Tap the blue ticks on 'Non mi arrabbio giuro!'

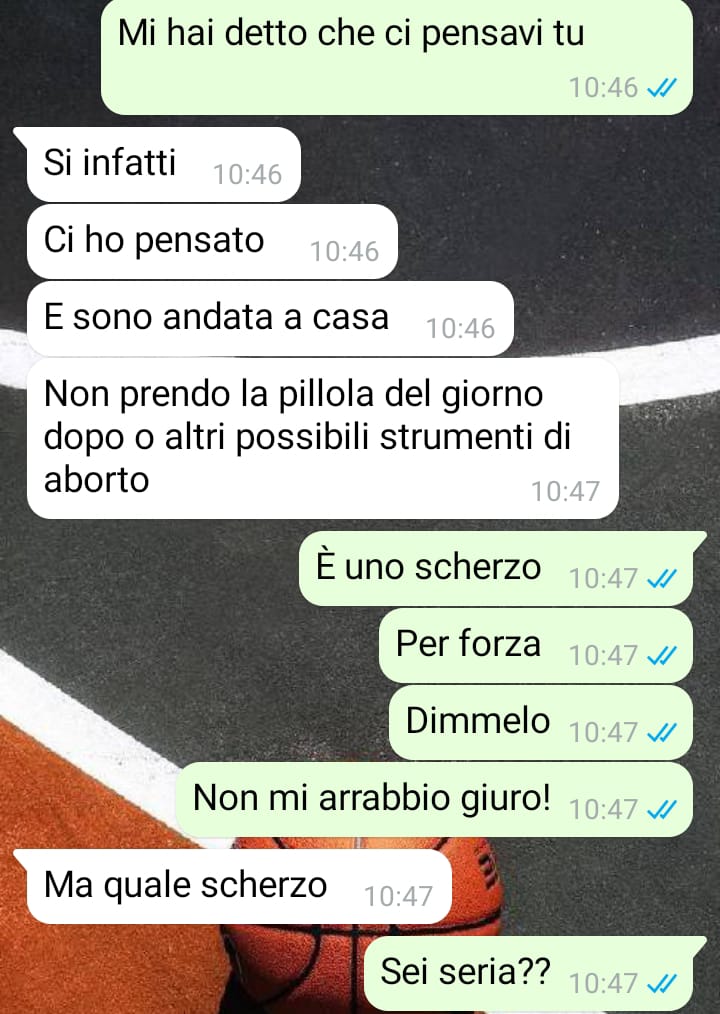pos(662,809)
